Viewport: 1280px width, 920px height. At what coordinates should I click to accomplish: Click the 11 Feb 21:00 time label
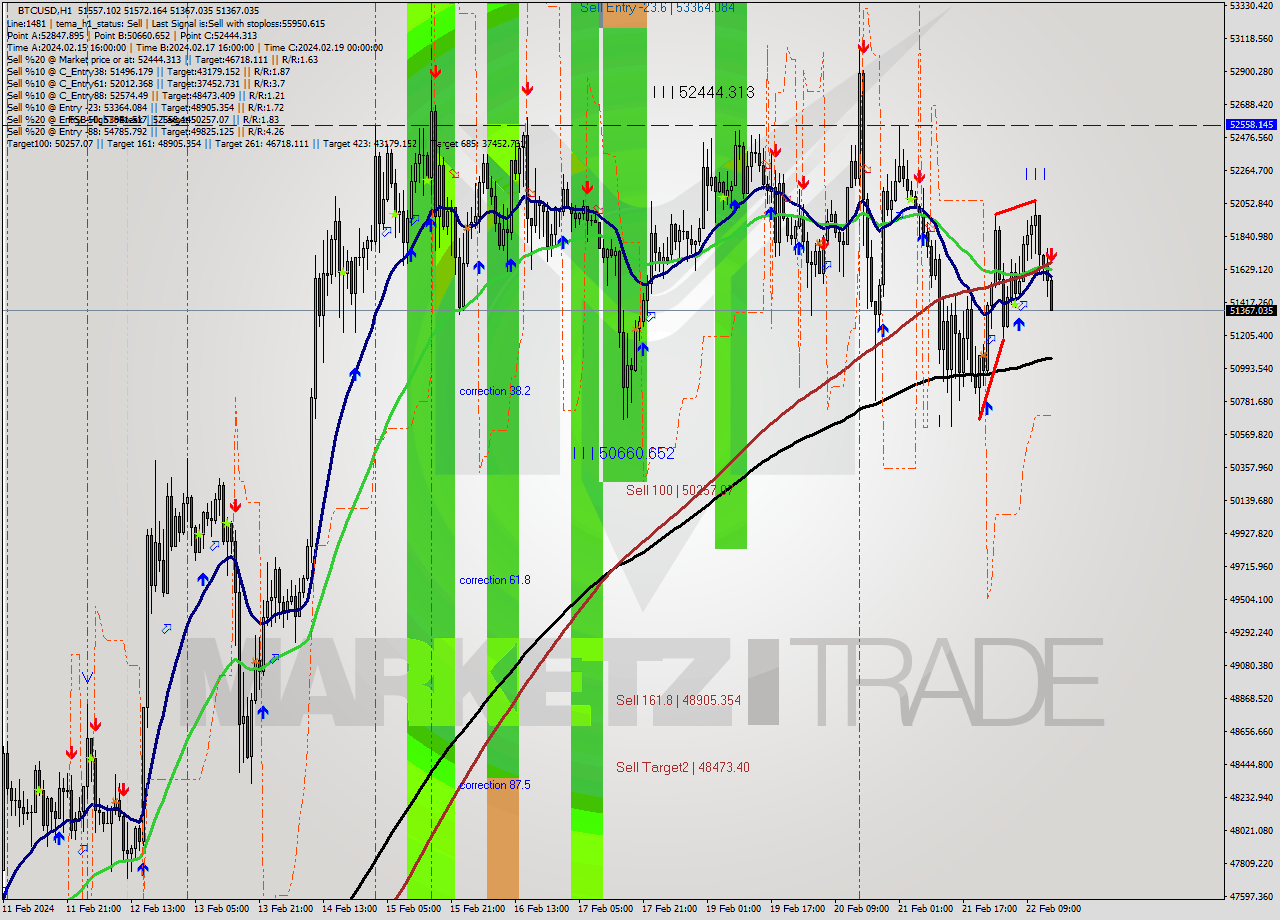[x=94, y=909]
